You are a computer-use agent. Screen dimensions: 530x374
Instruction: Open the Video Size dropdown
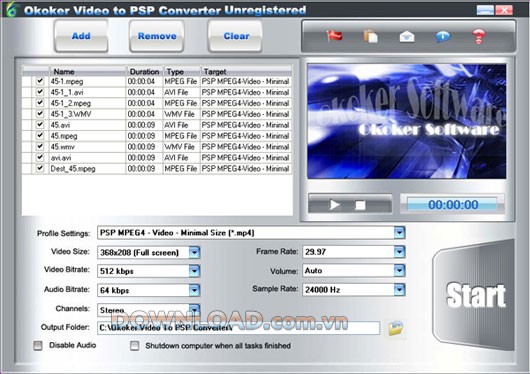194,252
